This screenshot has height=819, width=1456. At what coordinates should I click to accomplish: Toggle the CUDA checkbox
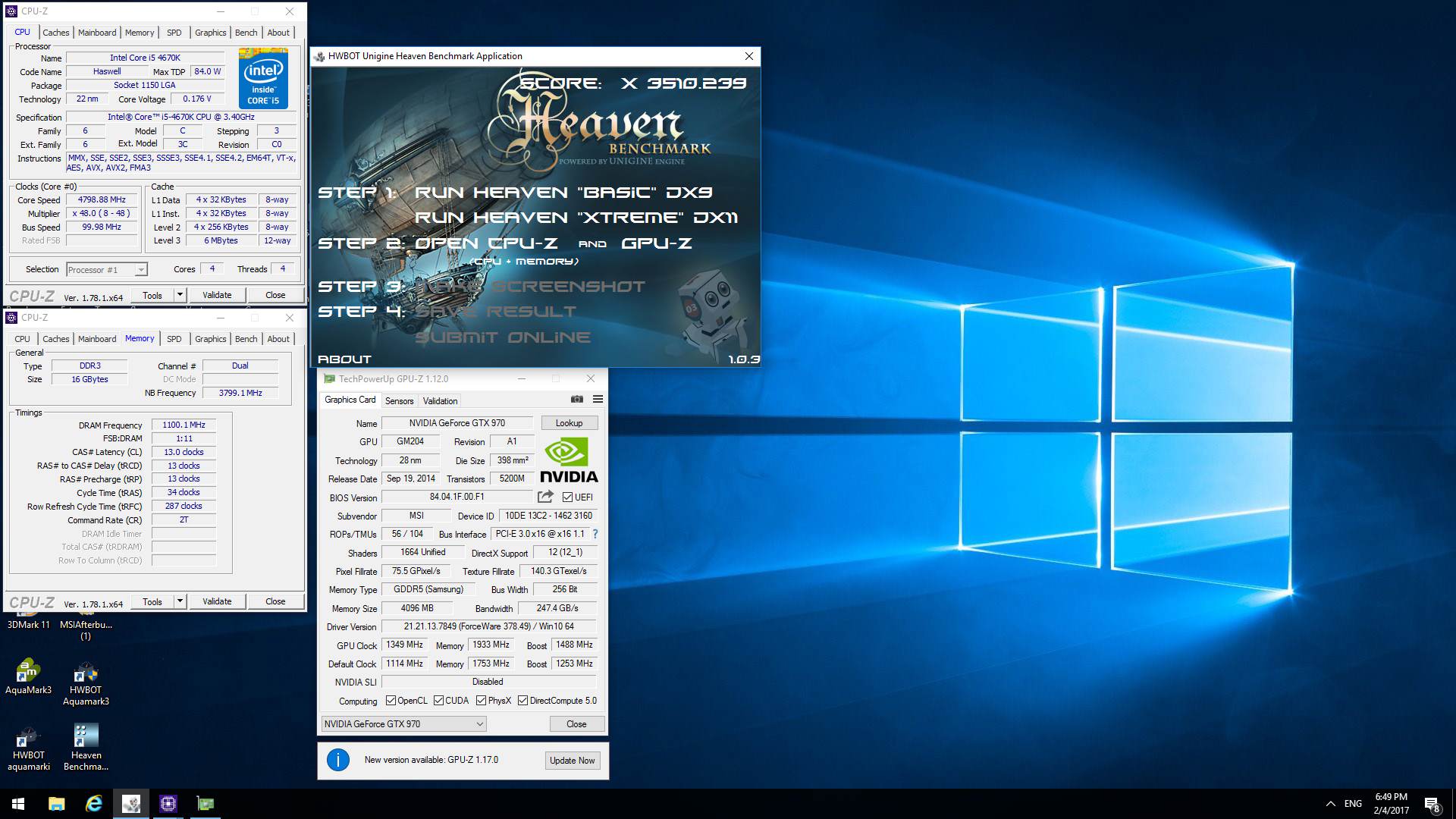tap(438, 701)
